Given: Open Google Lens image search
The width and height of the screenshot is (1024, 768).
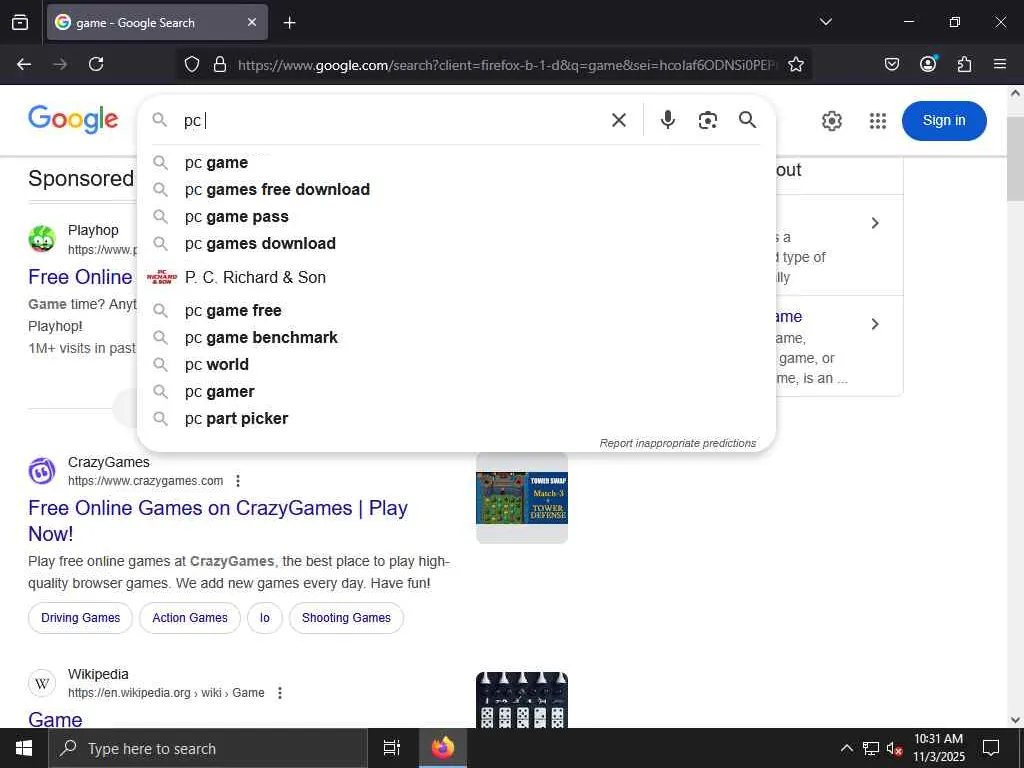Looking at the screenshot, I should click(x=707, y=120).
